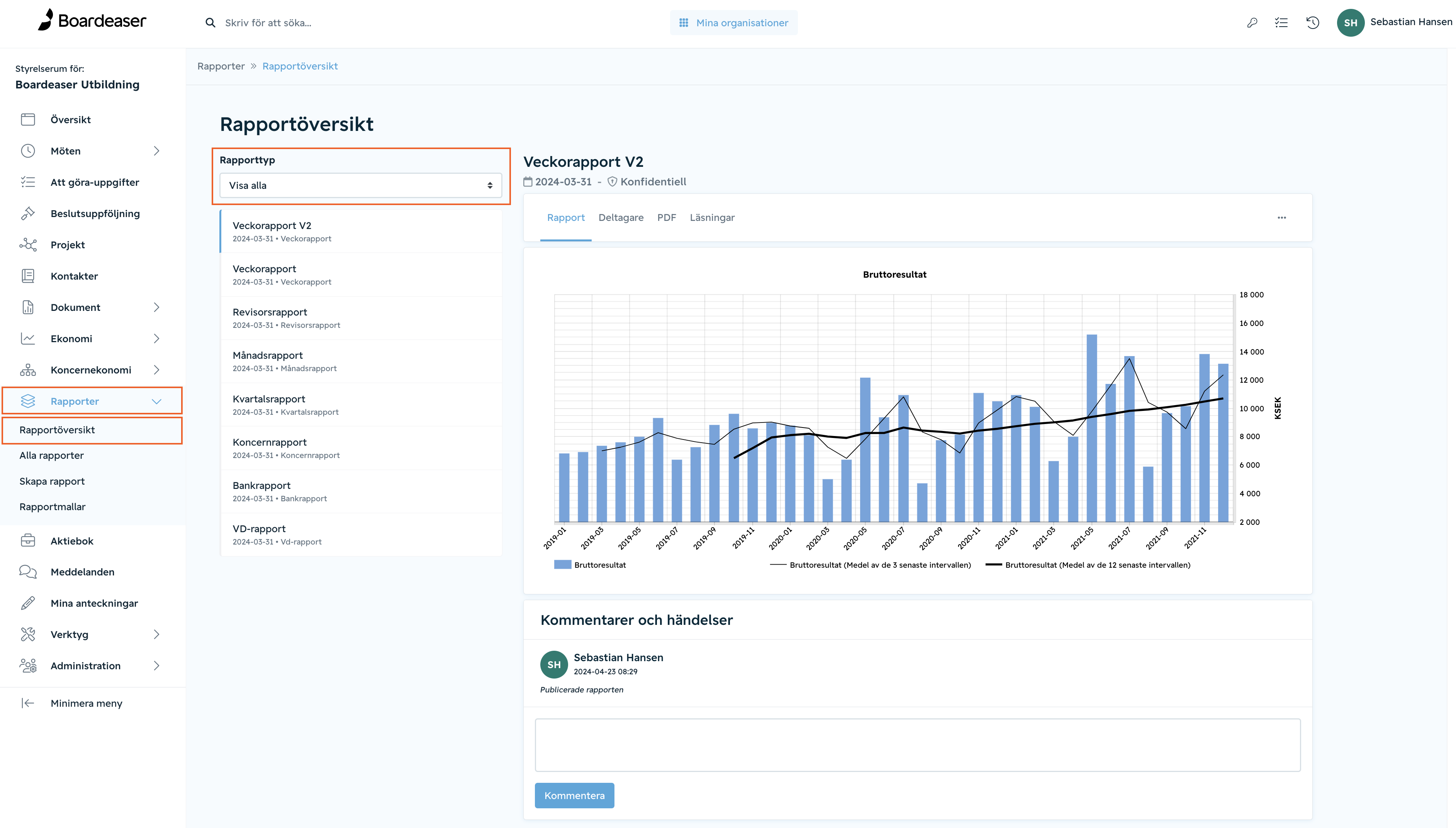Screen dimensions: 1456x828
Task: Open Rapportmallar in the sidebar
Action: pyautogui.click(x=52, y=507)
